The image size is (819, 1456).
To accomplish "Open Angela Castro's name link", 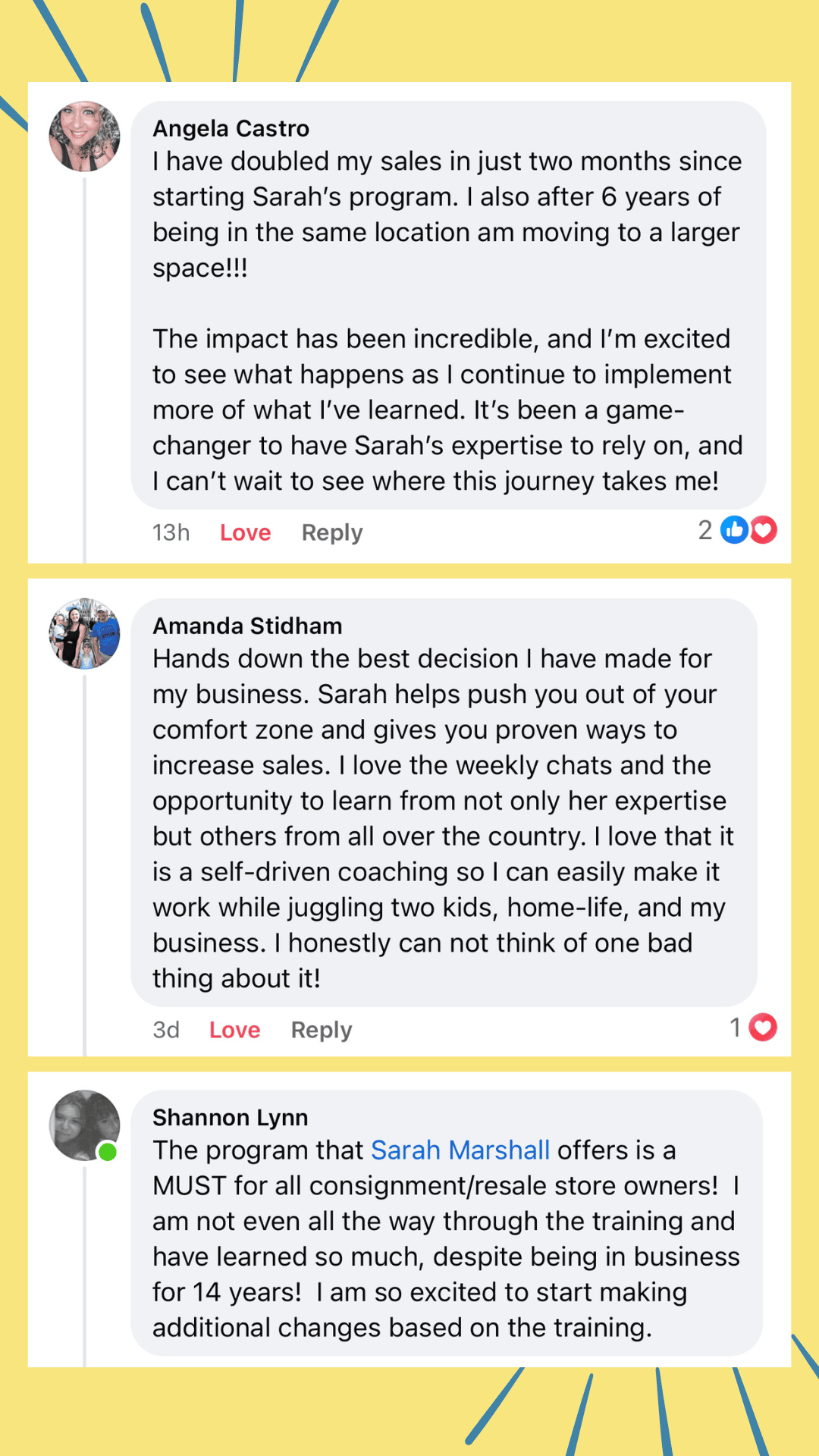I will coord(231,128).
